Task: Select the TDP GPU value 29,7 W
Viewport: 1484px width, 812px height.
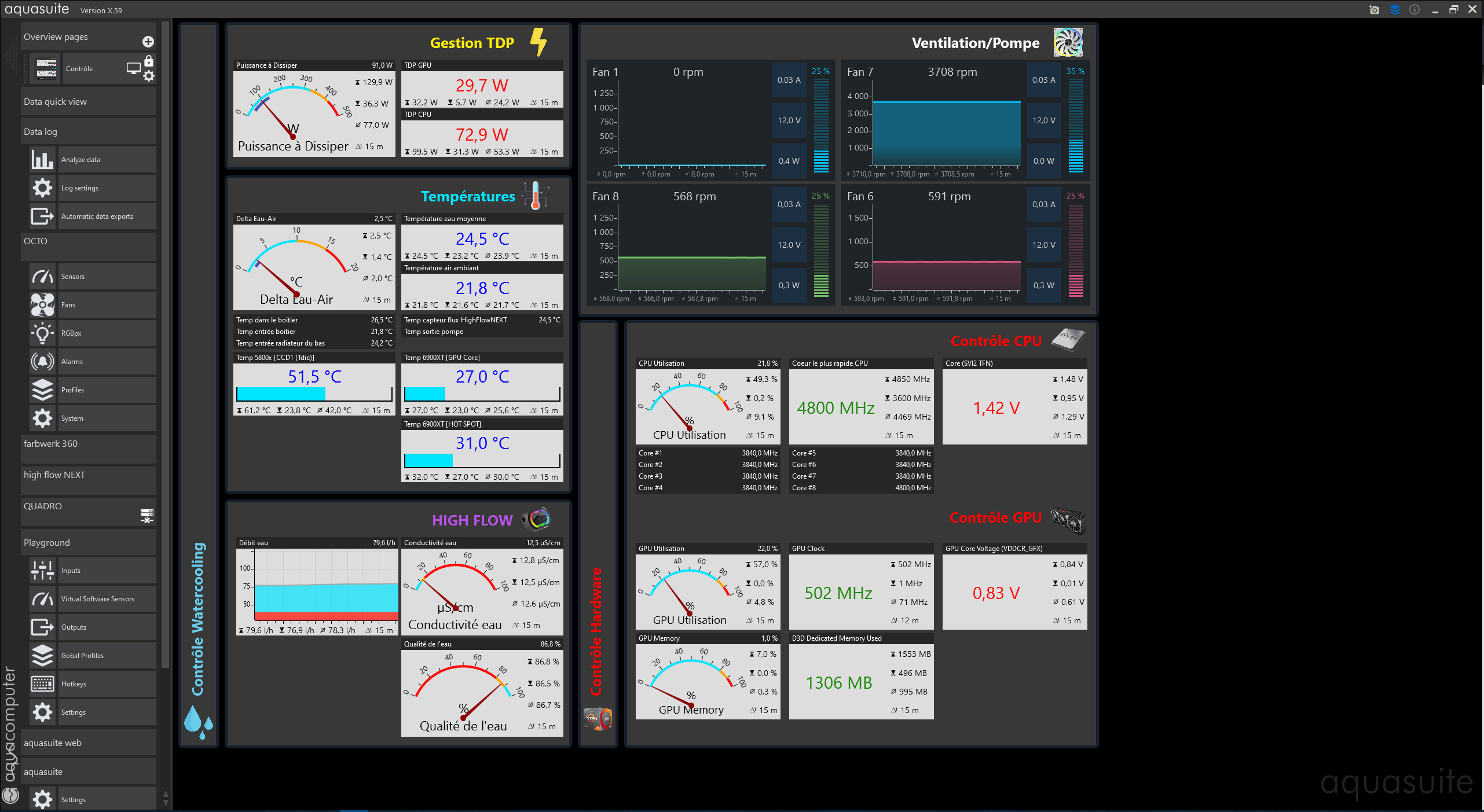Action: click(x=482, y=85)
